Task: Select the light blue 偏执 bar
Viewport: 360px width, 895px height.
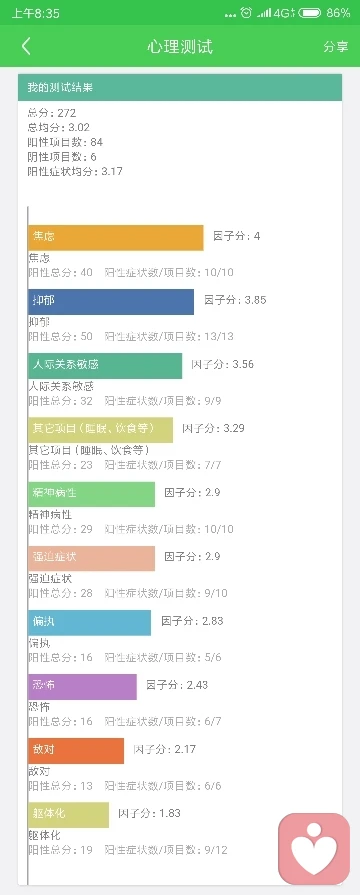Action: click(90, 623)
